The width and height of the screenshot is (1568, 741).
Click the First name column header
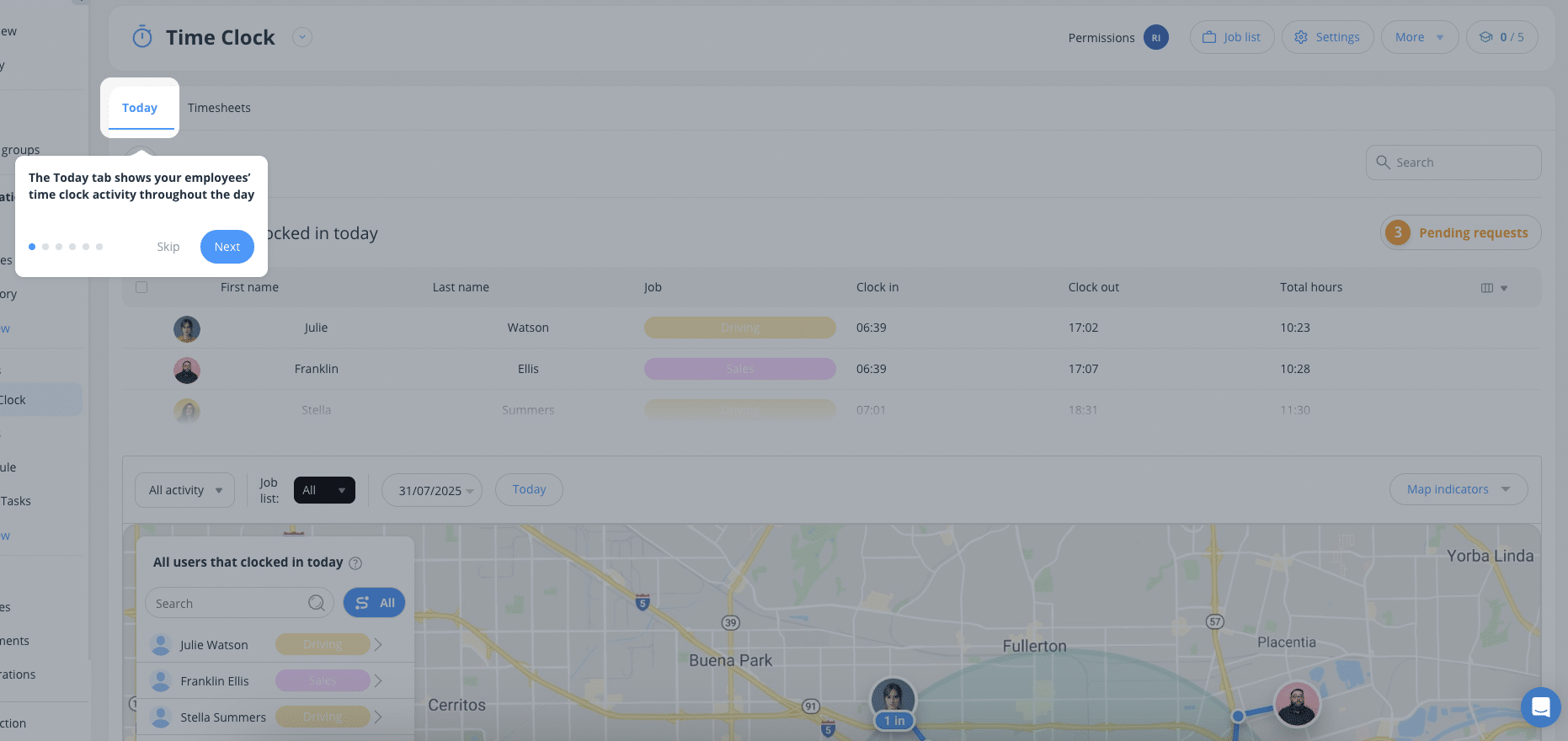[x=249, y=287]
